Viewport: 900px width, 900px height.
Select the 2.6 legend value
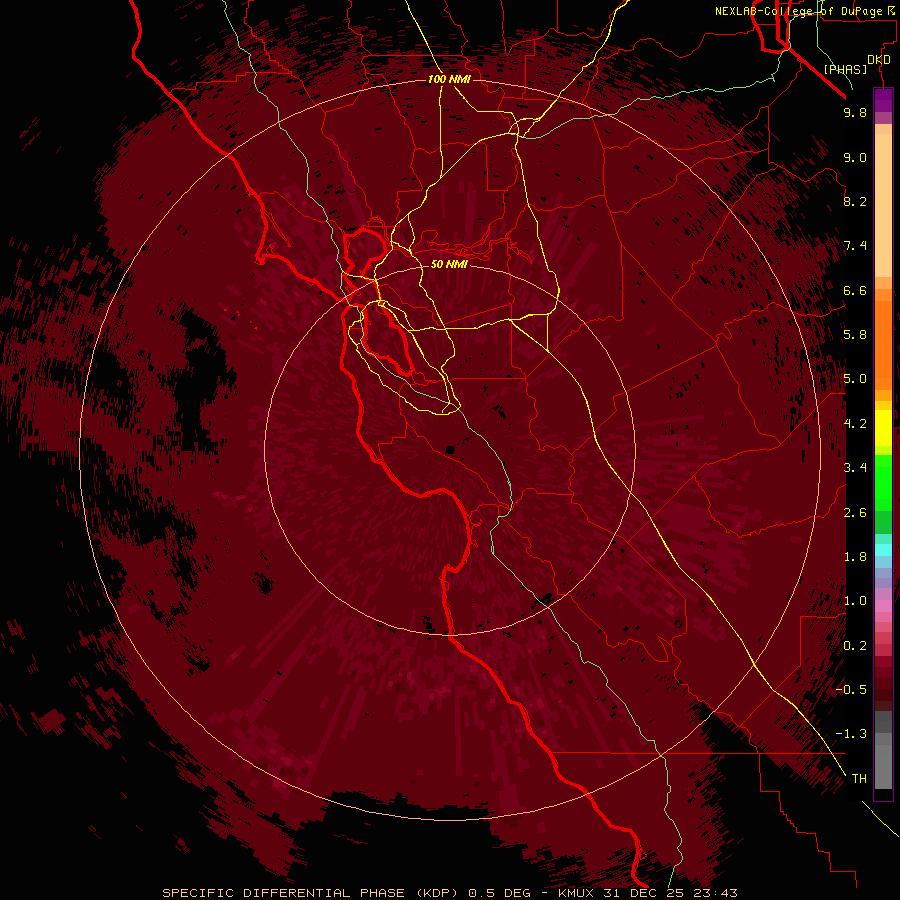click(x=855, y=513)
